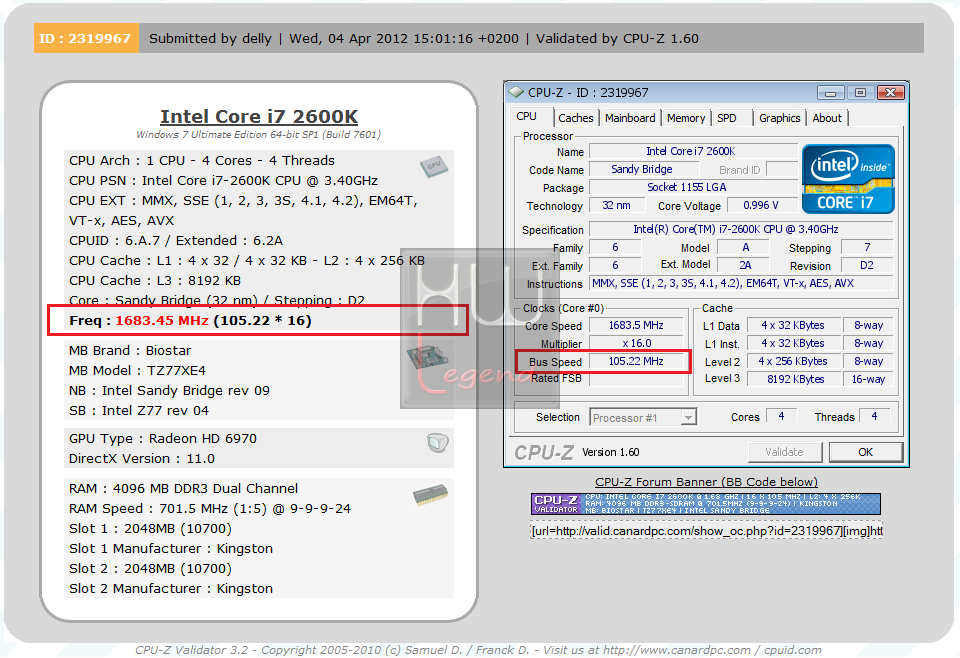Click the DirectX Version : 11.0 line

click(x=142, y=458)
